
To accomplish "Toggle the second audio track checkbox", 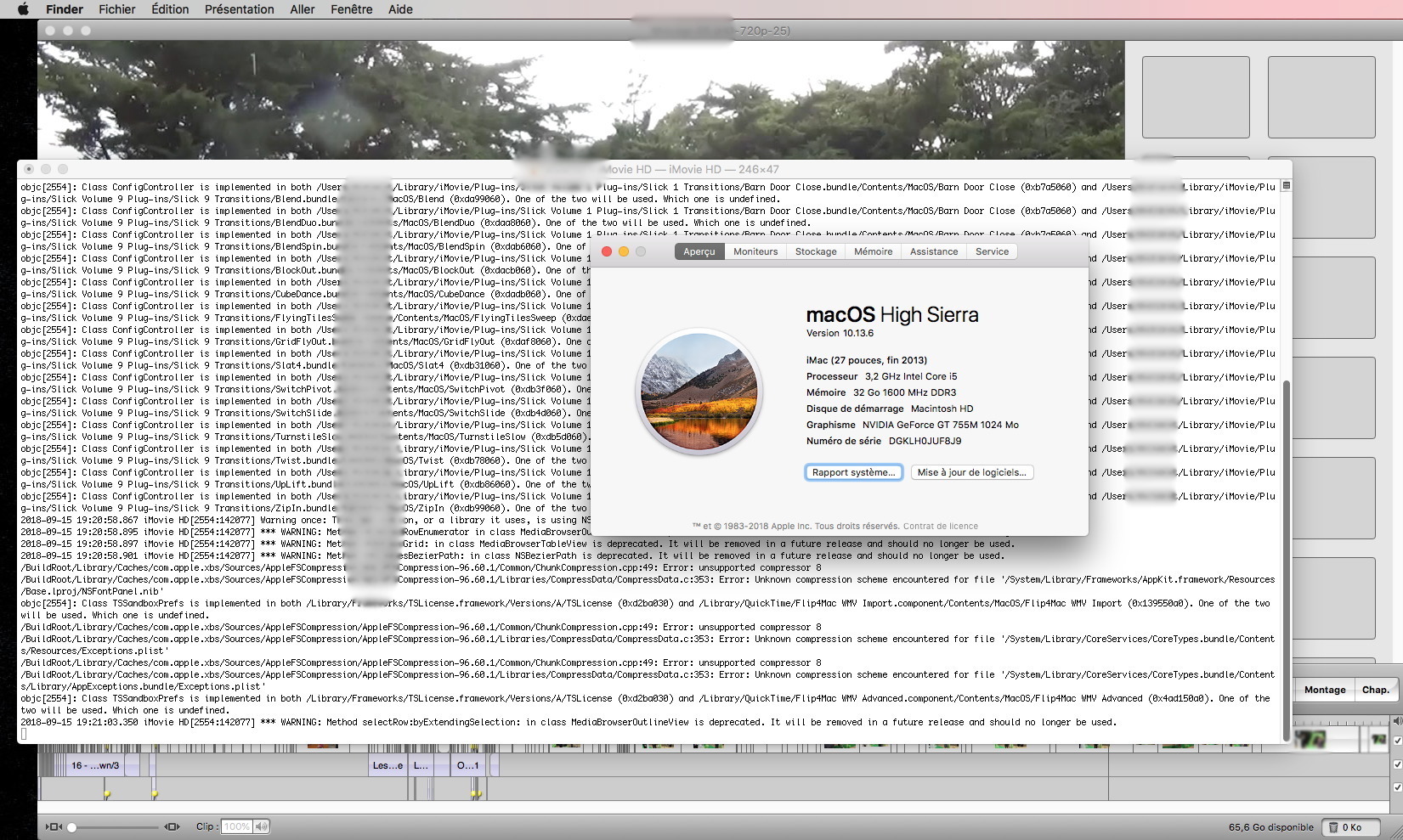I will tap(1398, 787).
